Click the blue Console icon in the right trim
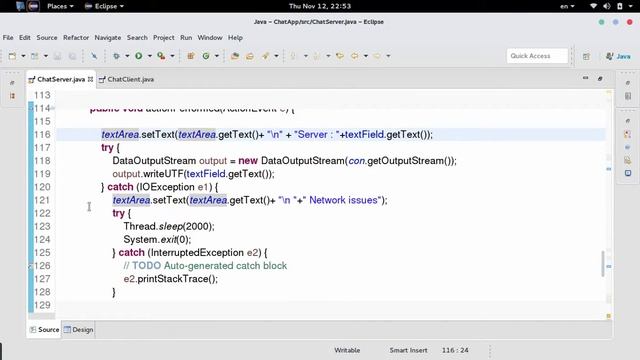640x360 pixels. tap(628, 173)
